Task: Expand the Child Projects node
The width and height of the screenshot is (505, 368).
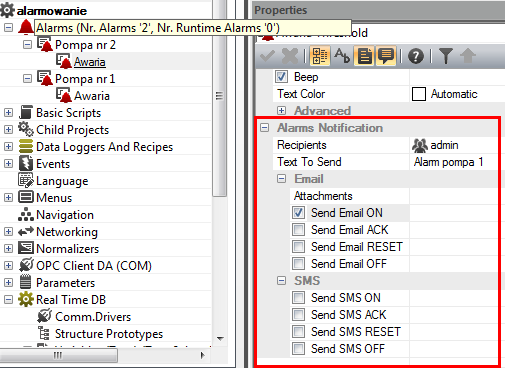Action: point(8,129)
